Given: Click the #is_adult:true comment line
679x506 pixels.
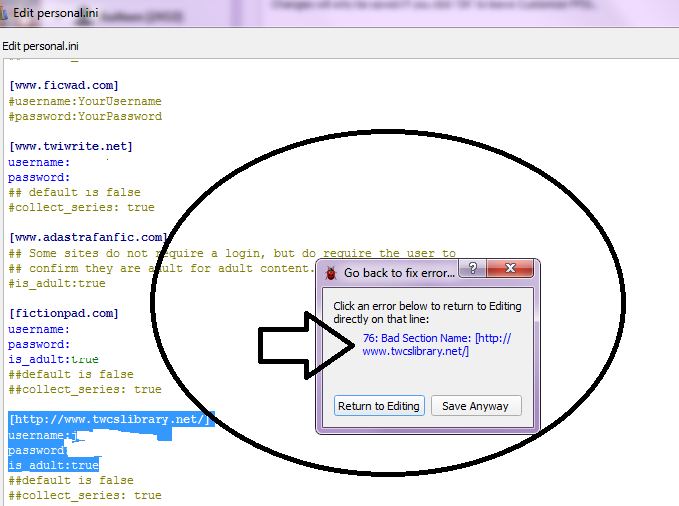Looking at the screenshot, I should point(57,283).
